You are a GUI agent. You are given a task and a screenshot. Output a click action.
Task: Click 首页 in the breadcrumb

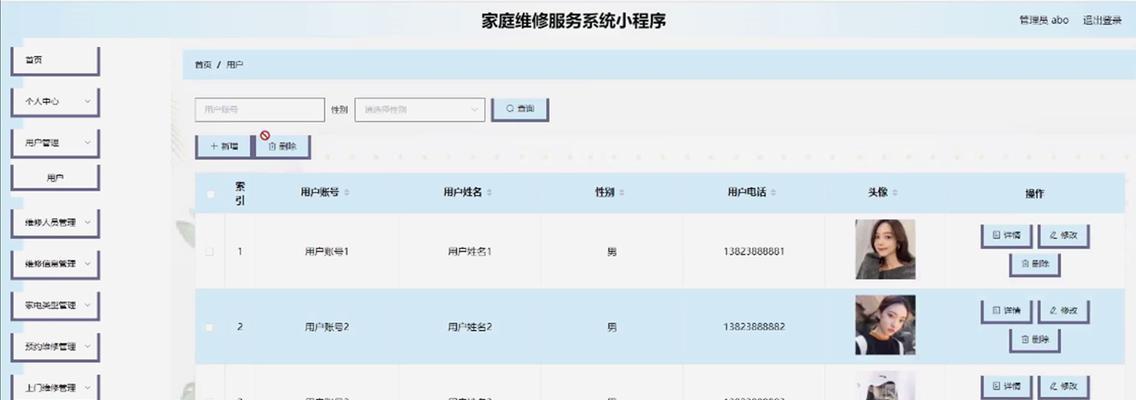(x=203, y=64)
